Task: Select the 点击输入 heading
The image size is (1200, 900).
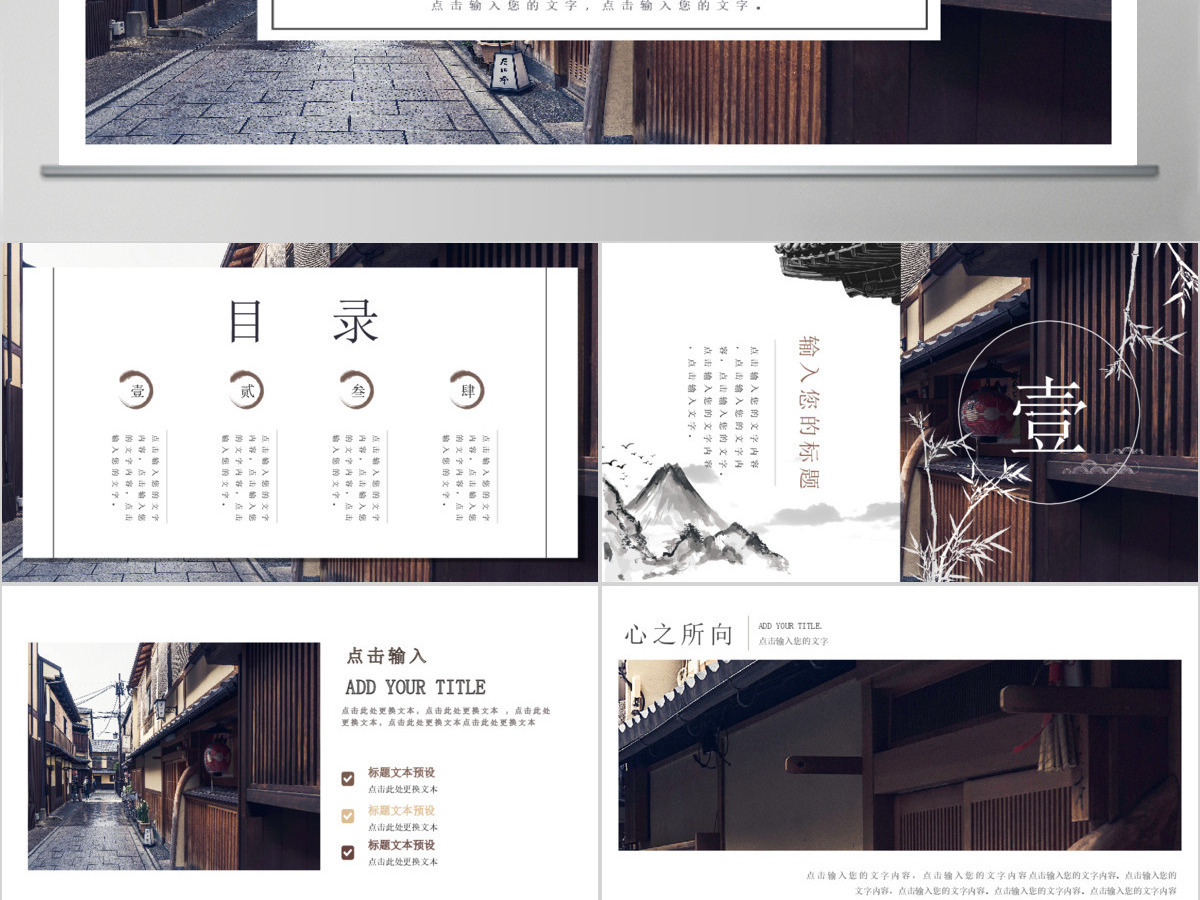Action: 386,656
